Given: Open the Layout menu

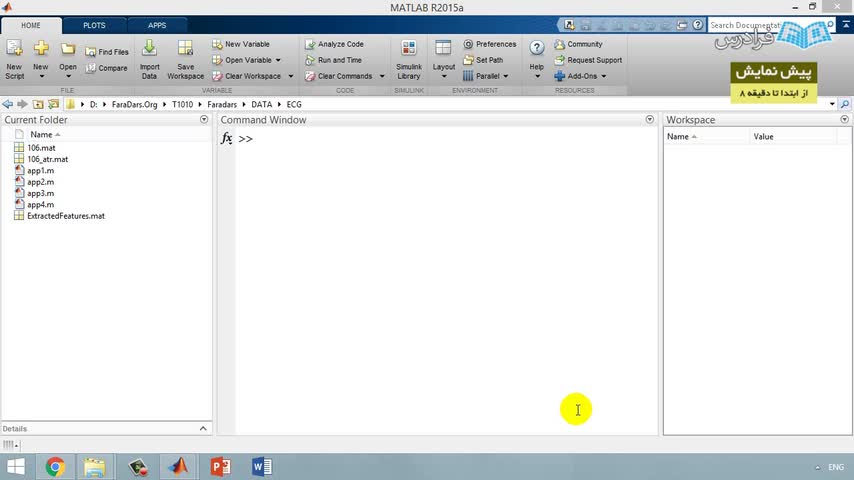Looking at the screenshot, I should tap(443, 59).
